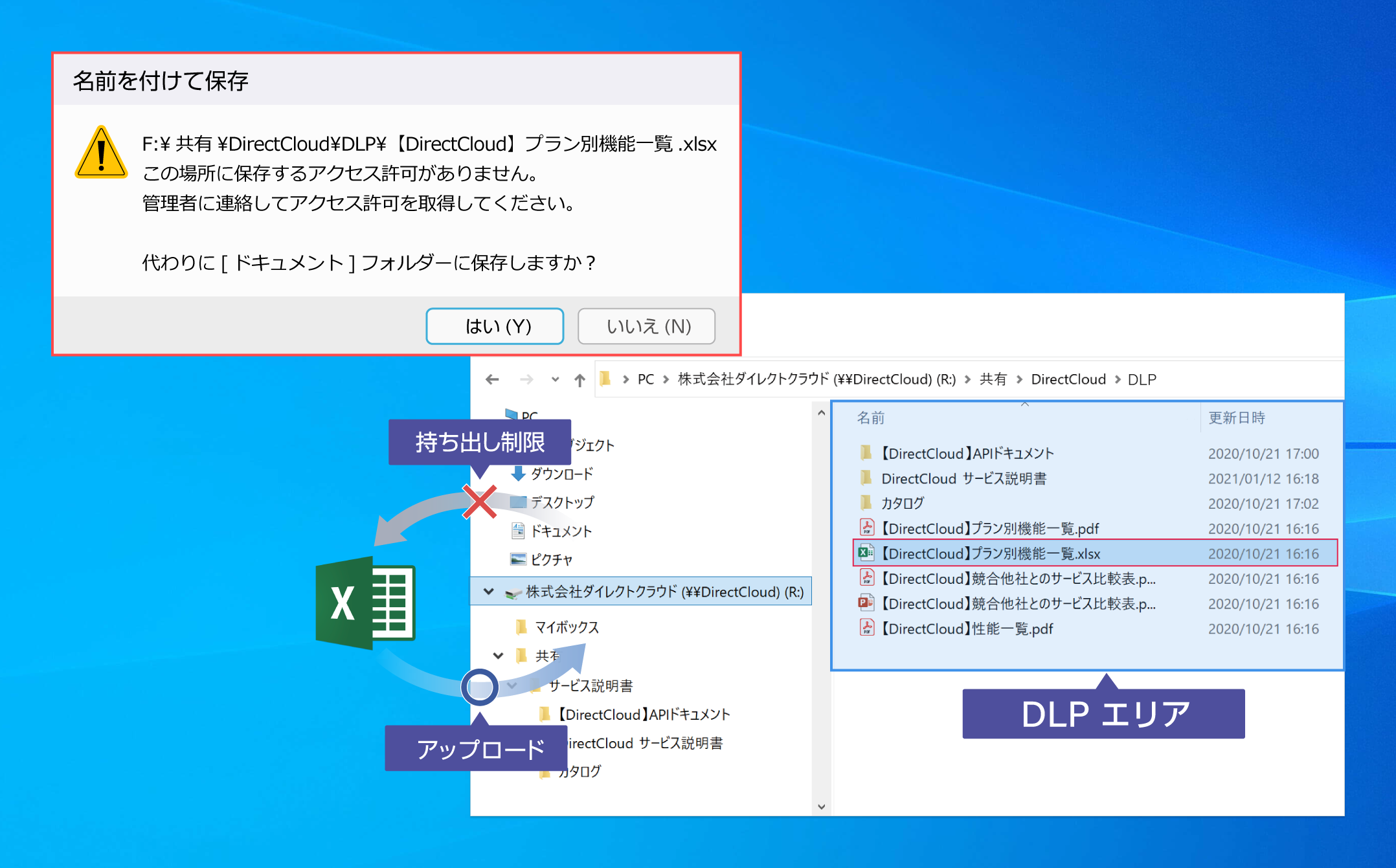
Task: Select 【DirectCloud】プラン別機能一覧.xlsx file
Action: pos(991,553)
